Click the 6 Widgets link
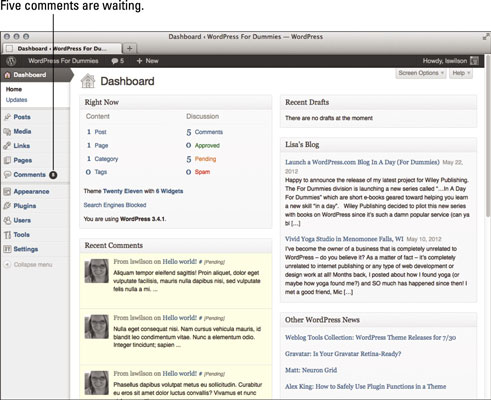Viewport: 491px width, 400px height. click(x=170, y=191)
